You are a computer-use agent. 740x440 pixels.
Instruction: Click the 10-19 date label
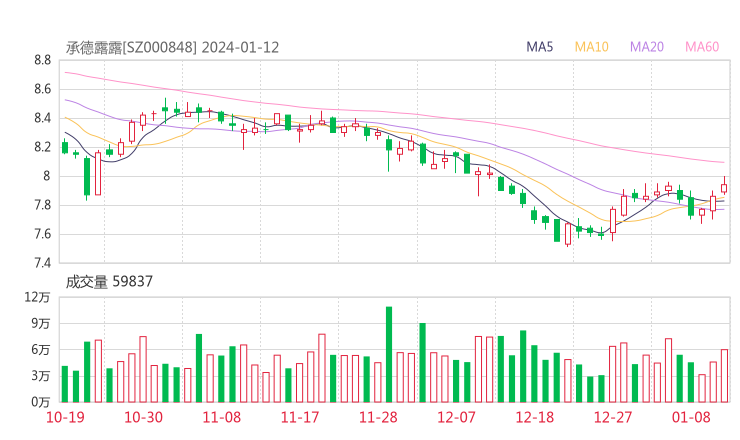(x=65, y=417)
